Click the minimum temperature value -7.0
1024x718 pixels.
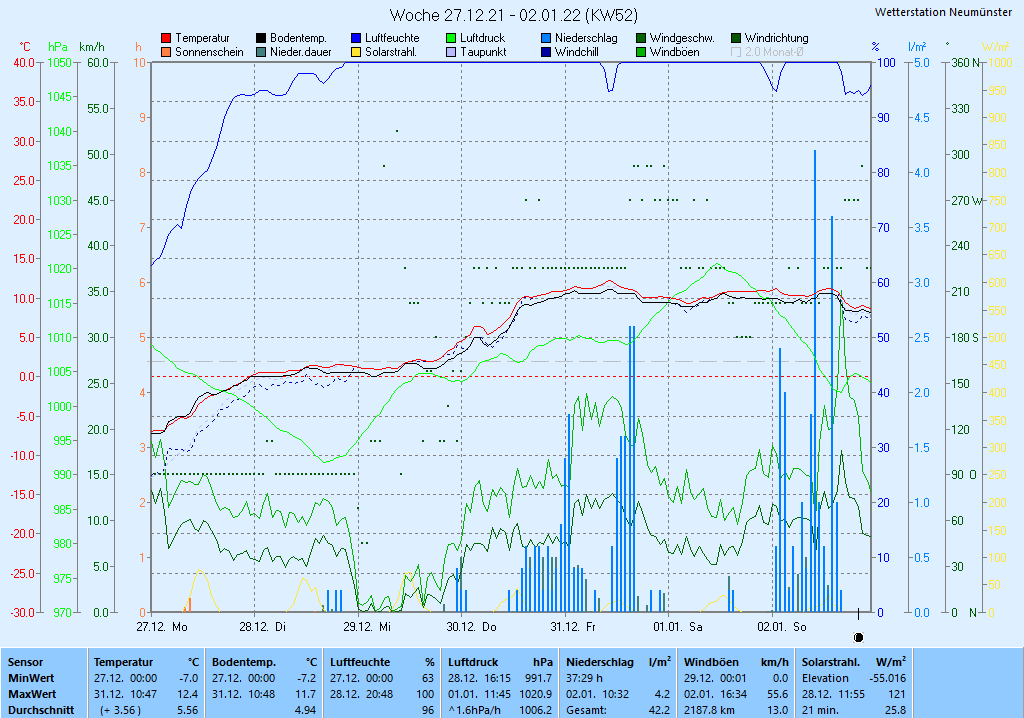click(189, 678)
